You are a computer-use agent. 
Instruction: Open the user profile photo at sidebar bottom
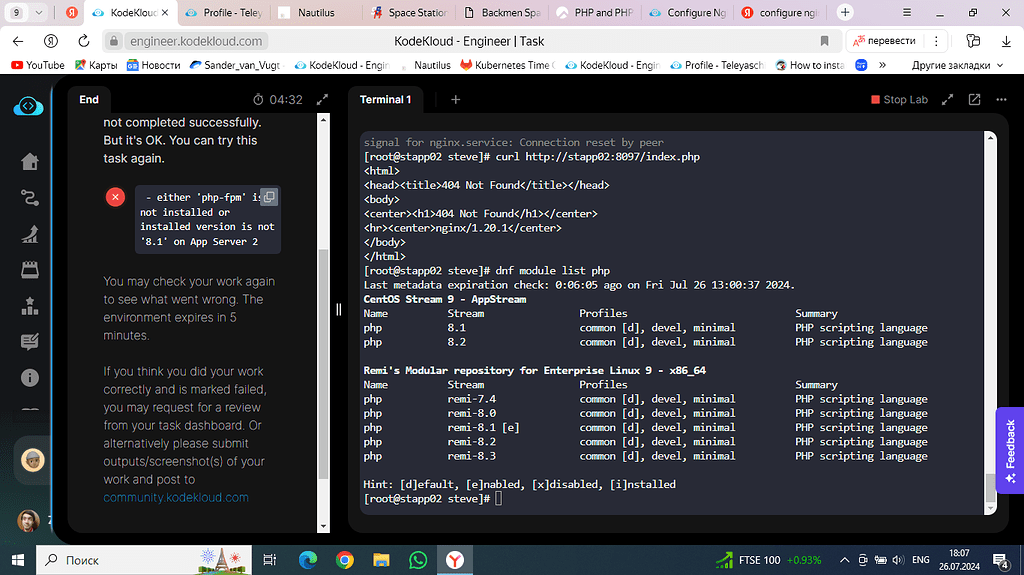[x=28, y=521]
